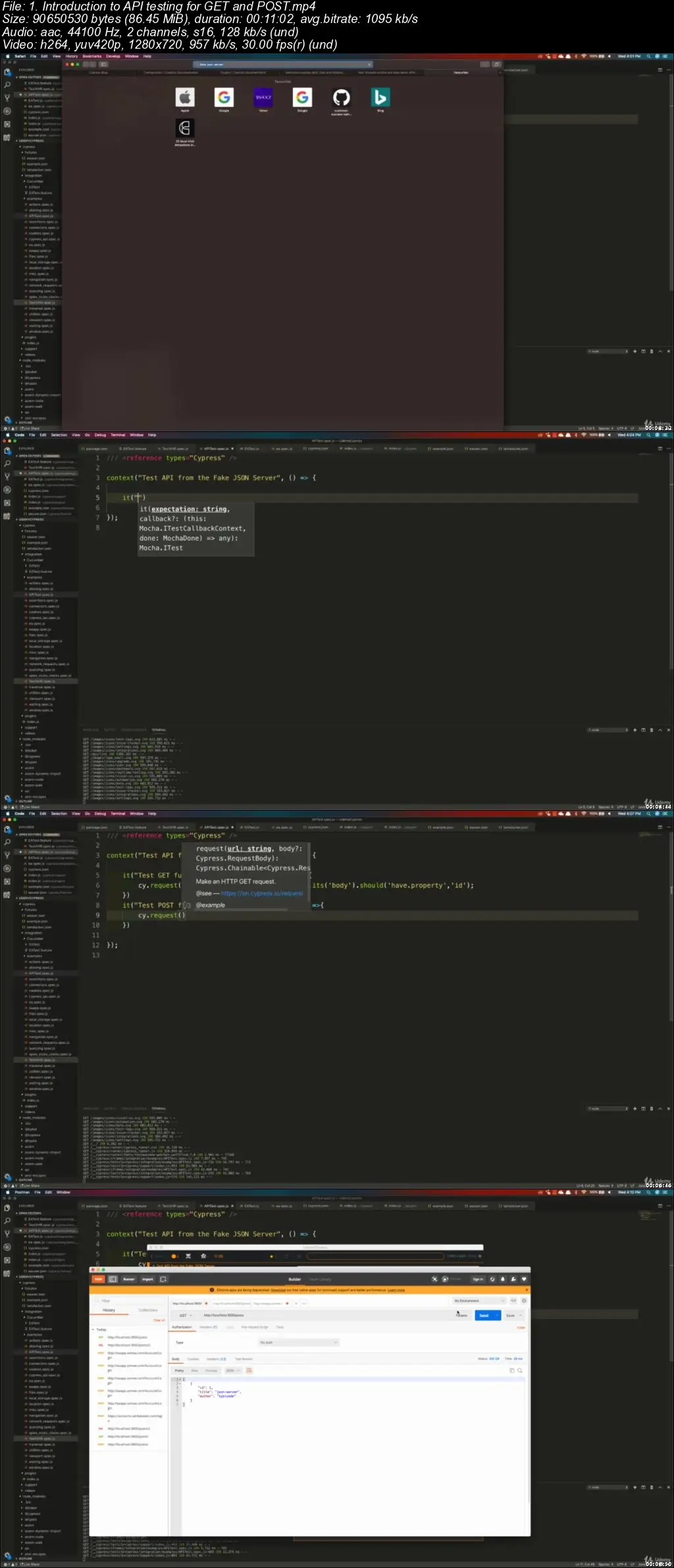
Task: Open Explorer in the activity bar of the 4:04 PM frame
Action: (7, 451)
